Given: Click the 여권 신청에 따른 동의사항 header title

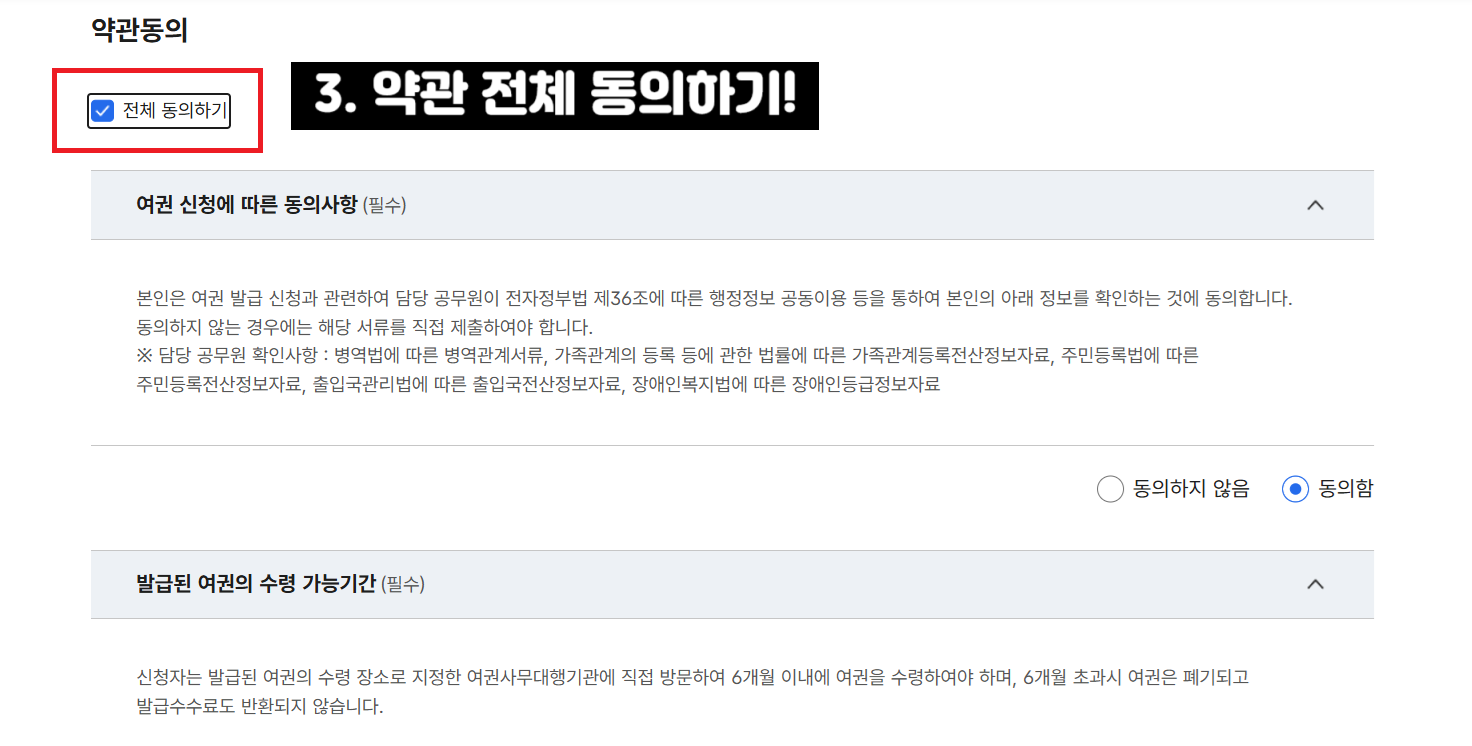Looking at the screenshot, I should (x=247, y=205).
